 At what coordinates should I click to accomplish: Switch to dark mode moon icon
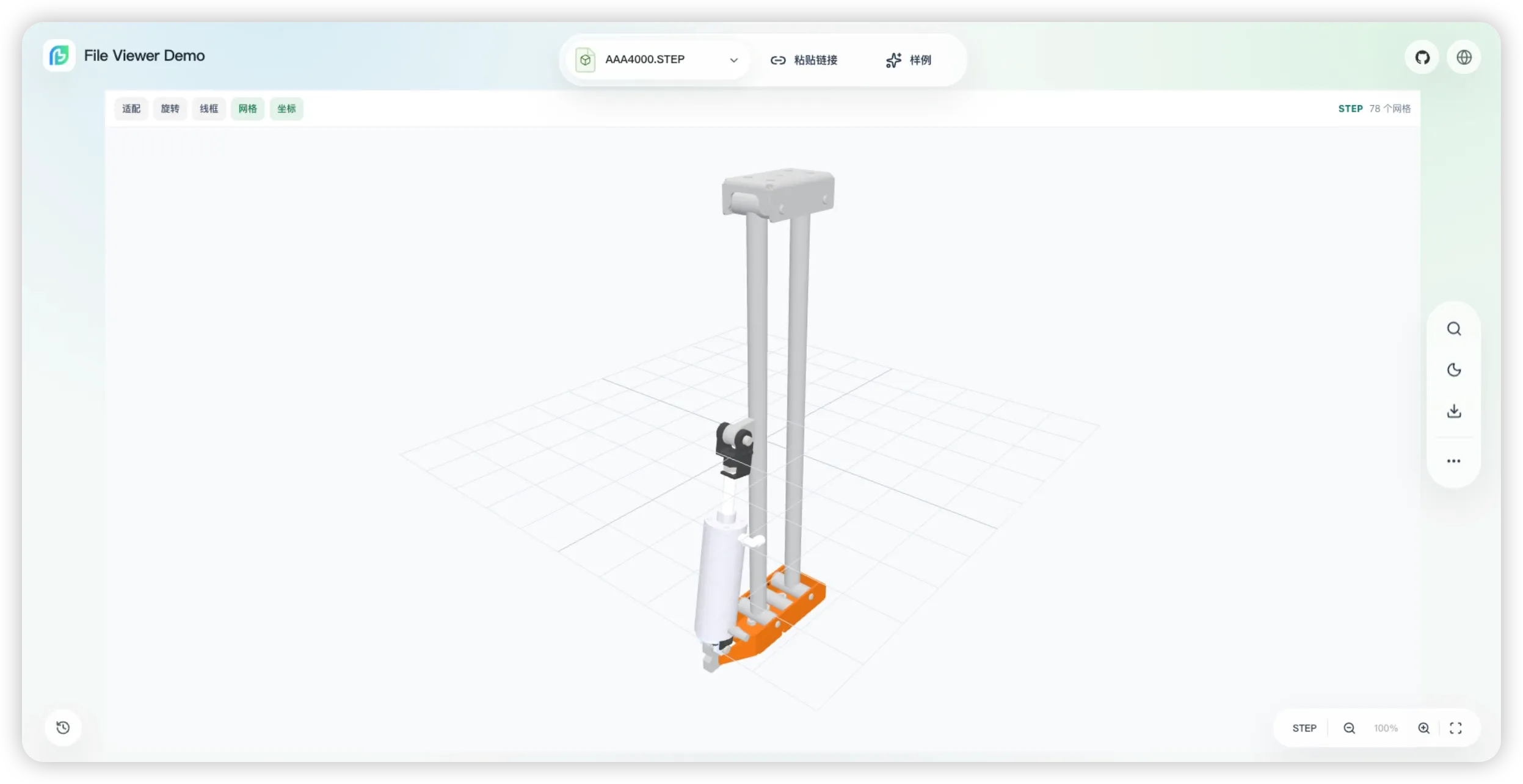click(x=1454, y=370)
